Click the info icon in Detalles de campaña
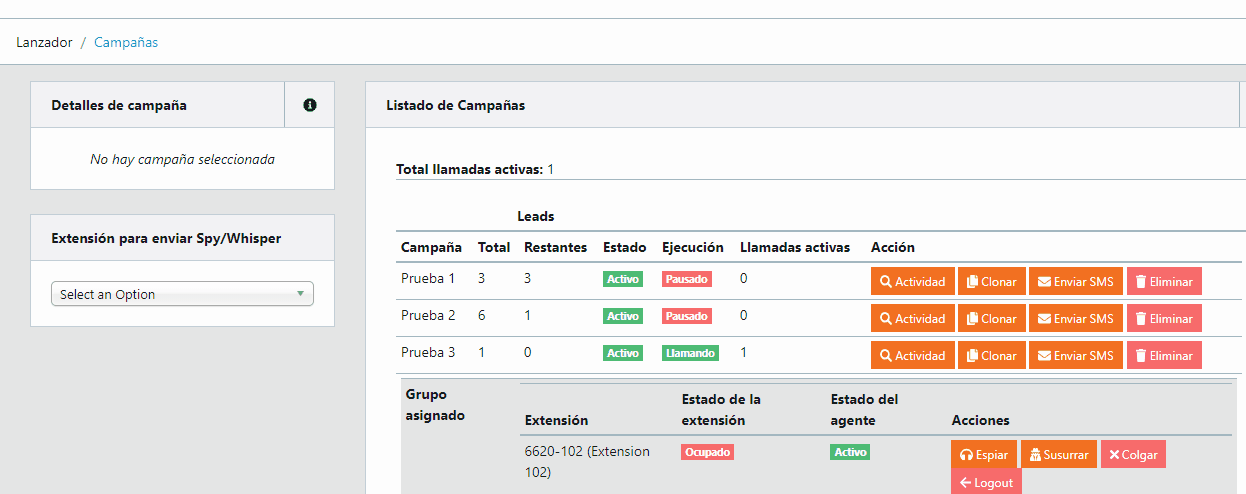Image resolution: width=1246 pixels, height=494 pixels. pyautogui.click(x=310, y=105)
